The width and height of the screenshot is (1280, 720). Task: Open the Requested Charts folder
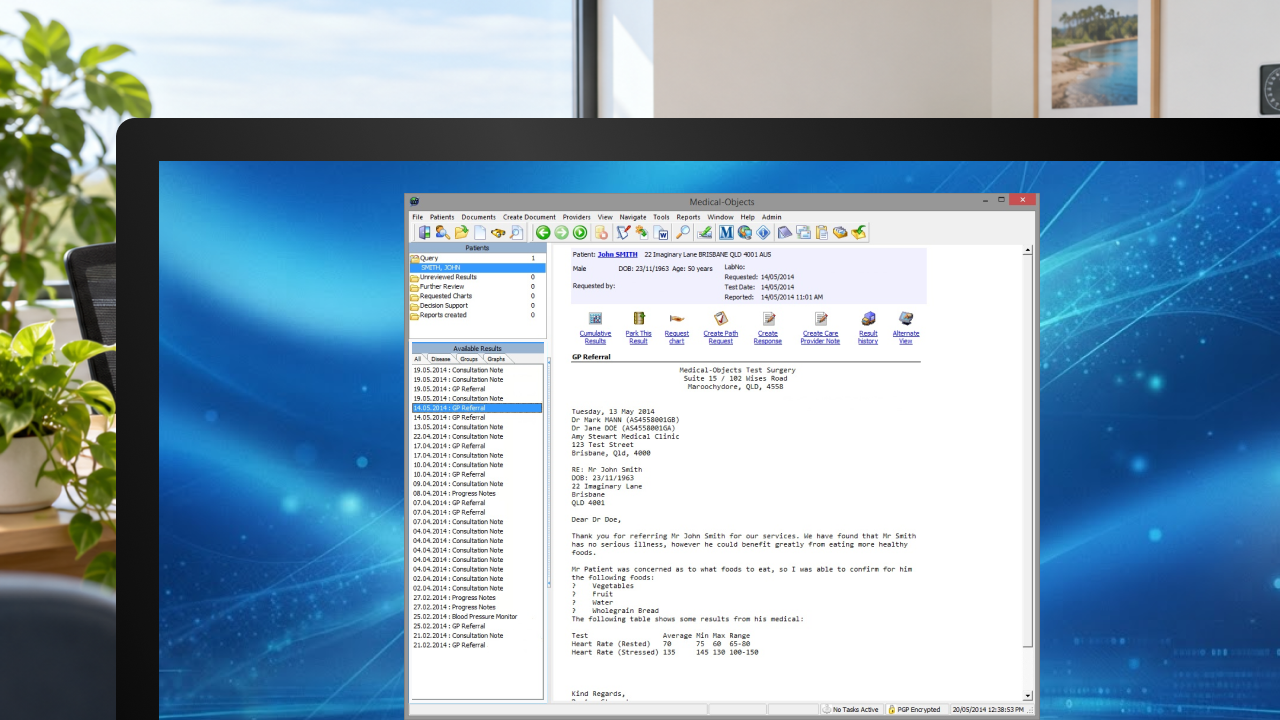point(478,296)
